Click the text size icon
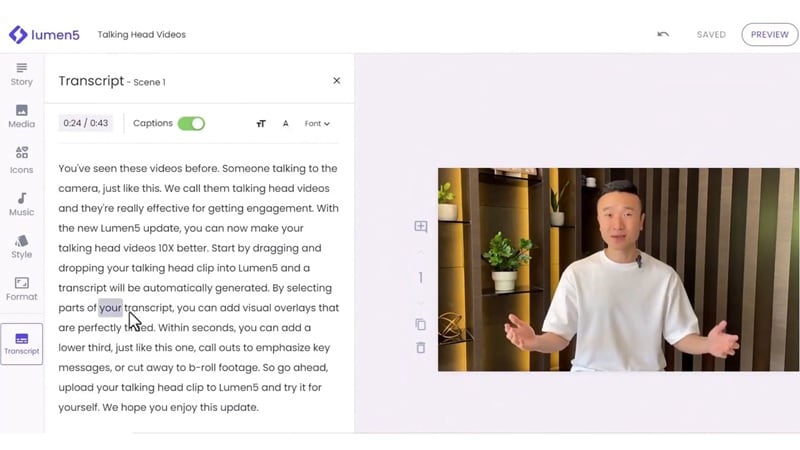Screen dimensions: 800x450 click(x=261, y=123)
